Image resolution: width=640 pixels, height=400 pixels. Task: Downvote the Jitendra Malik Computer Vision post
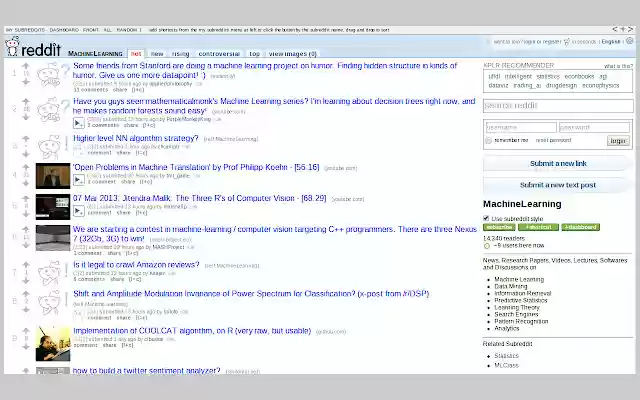pyautogui.click(x=26, y=214)
